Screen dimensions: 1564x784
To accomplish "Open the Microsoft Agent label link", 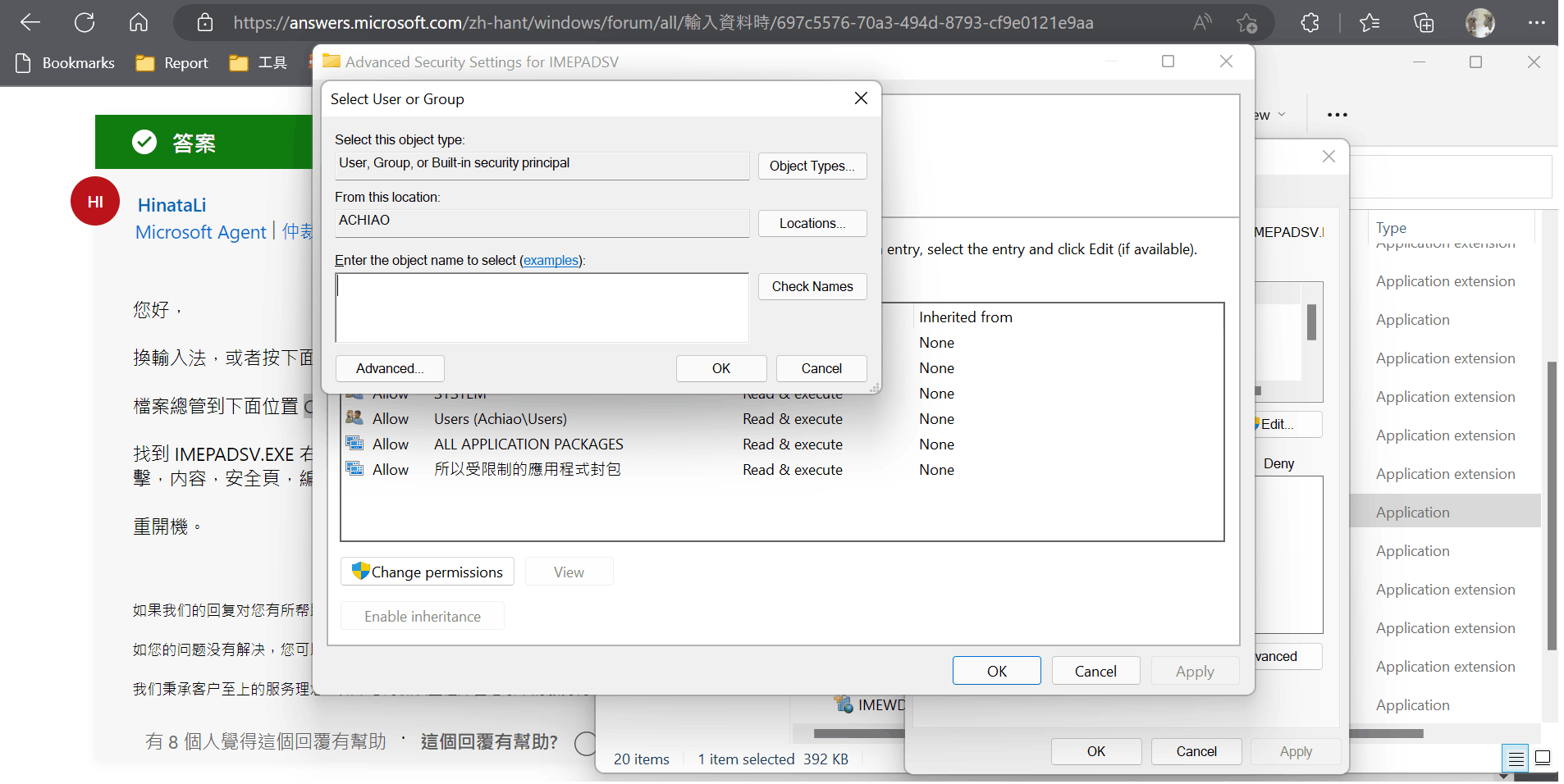I will 201,232.
